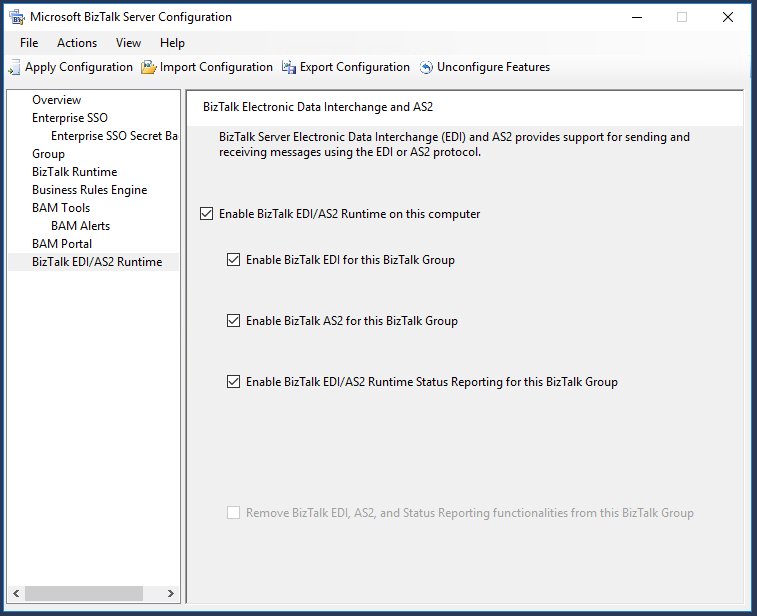This screenshot has height=616, width=757.
Task: Click the tree scrollbar right arrow
Action: [x=170, y=593]
